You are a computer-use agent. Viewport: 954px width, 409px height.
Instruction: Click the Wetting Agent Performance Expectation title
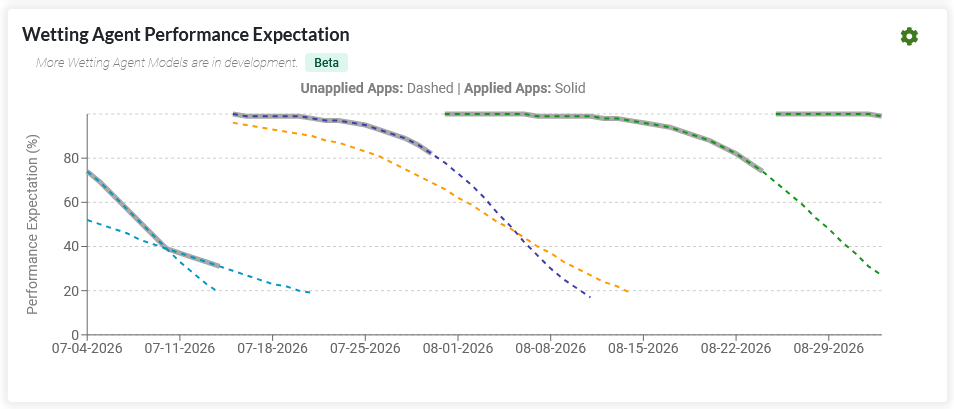186,35
